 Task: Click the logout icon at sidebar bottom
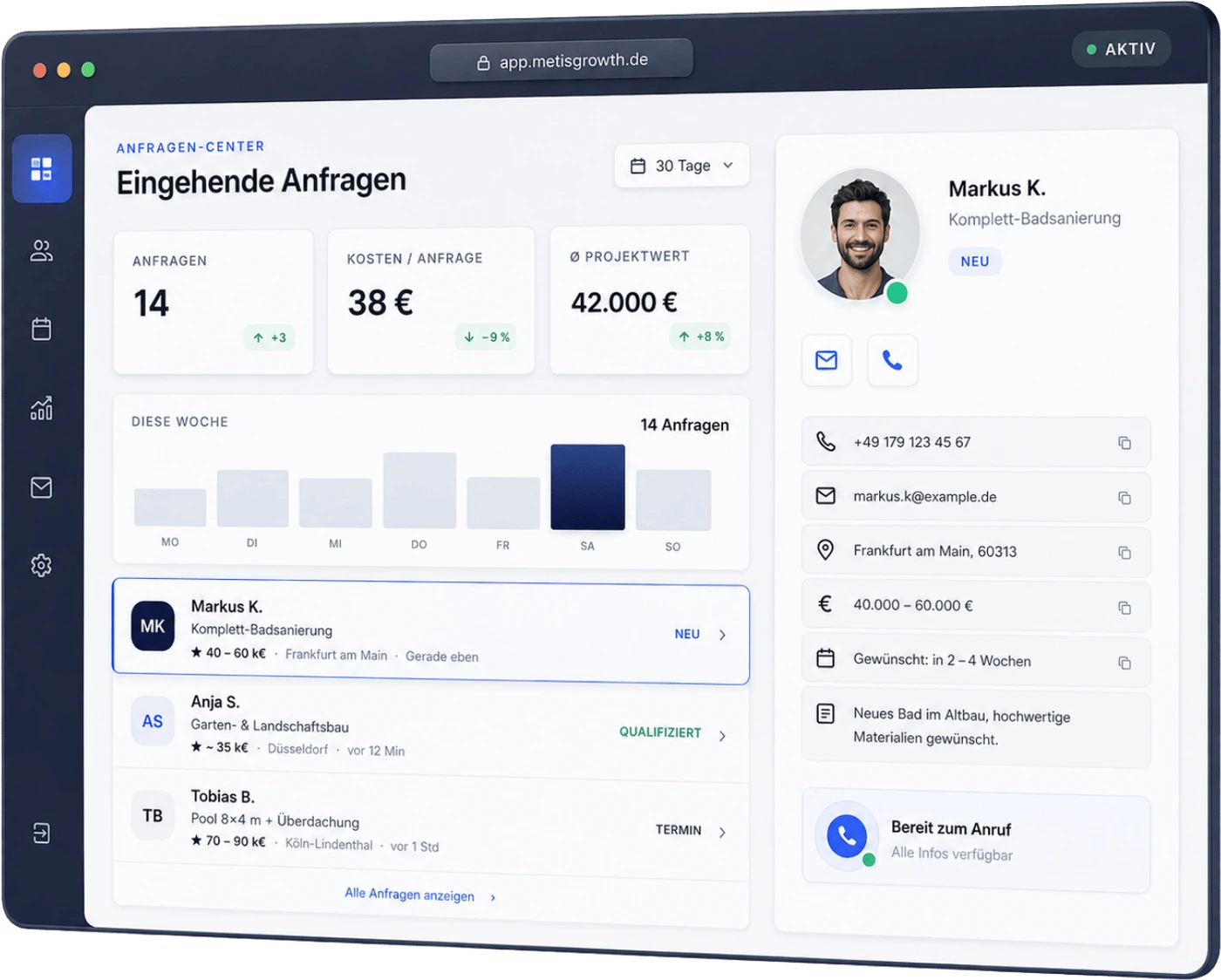41,833
